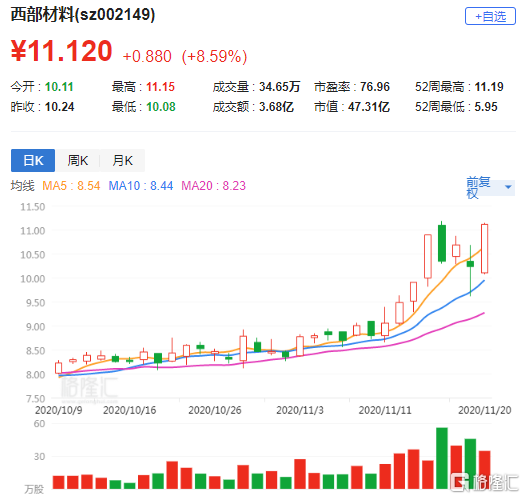Viewport: 525px width, 499px height.
Task: Click the 52-week high value 11.19
Action: click(489, 87)
